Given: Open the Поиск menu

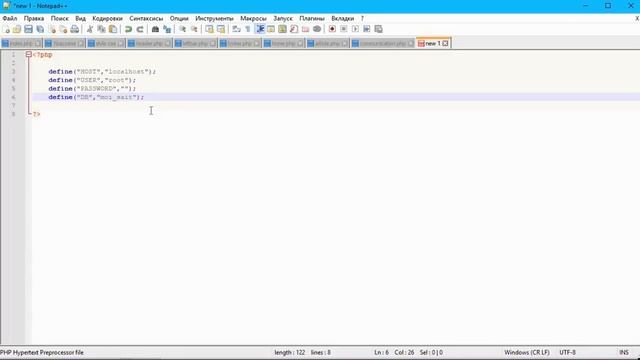Looking at the screenshot, I should (x=60, y=18).
